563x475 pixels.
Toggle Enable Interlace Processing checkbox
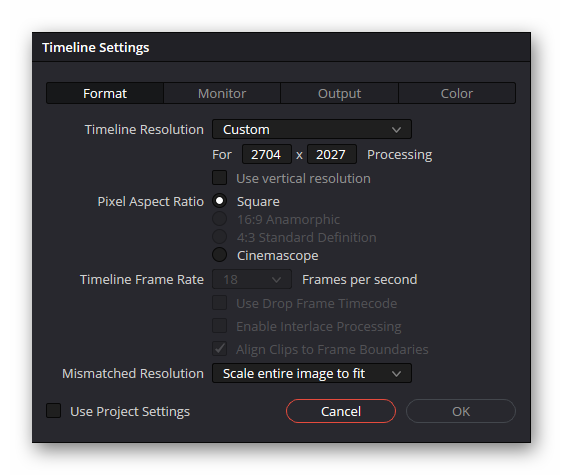219,326
